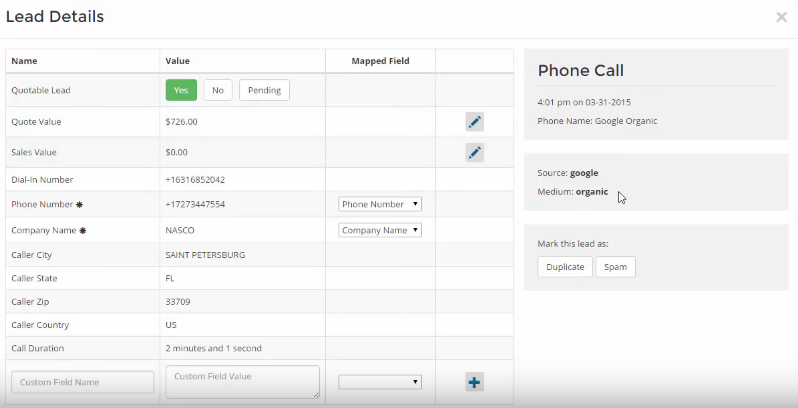This screenshot has height=408, width=798.
Task: Click the Phone Name: Google Organic text
Action: pos(597,121)
